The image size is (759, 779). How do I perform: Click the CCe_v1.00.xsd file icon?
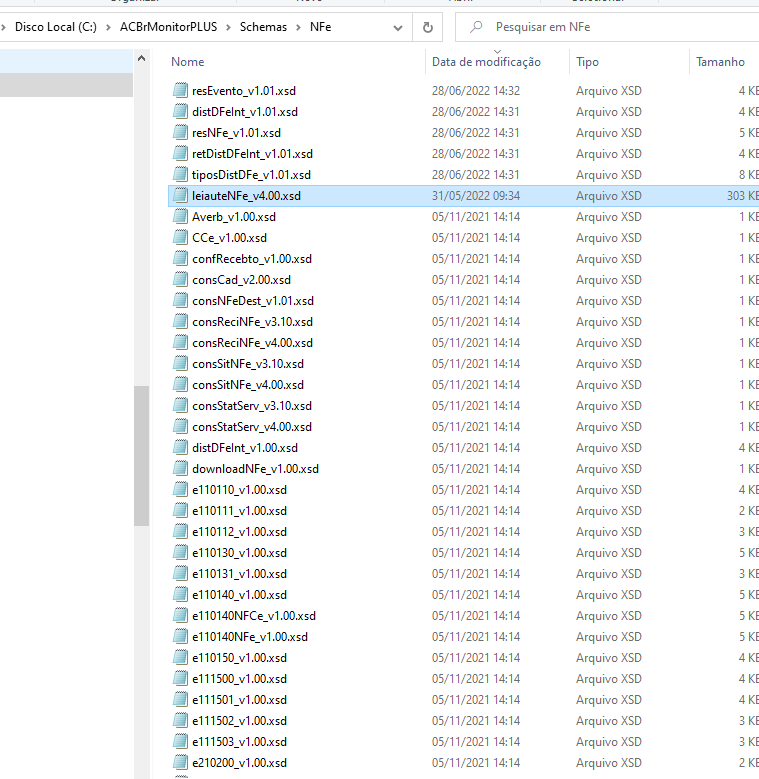tap(180, 237)
